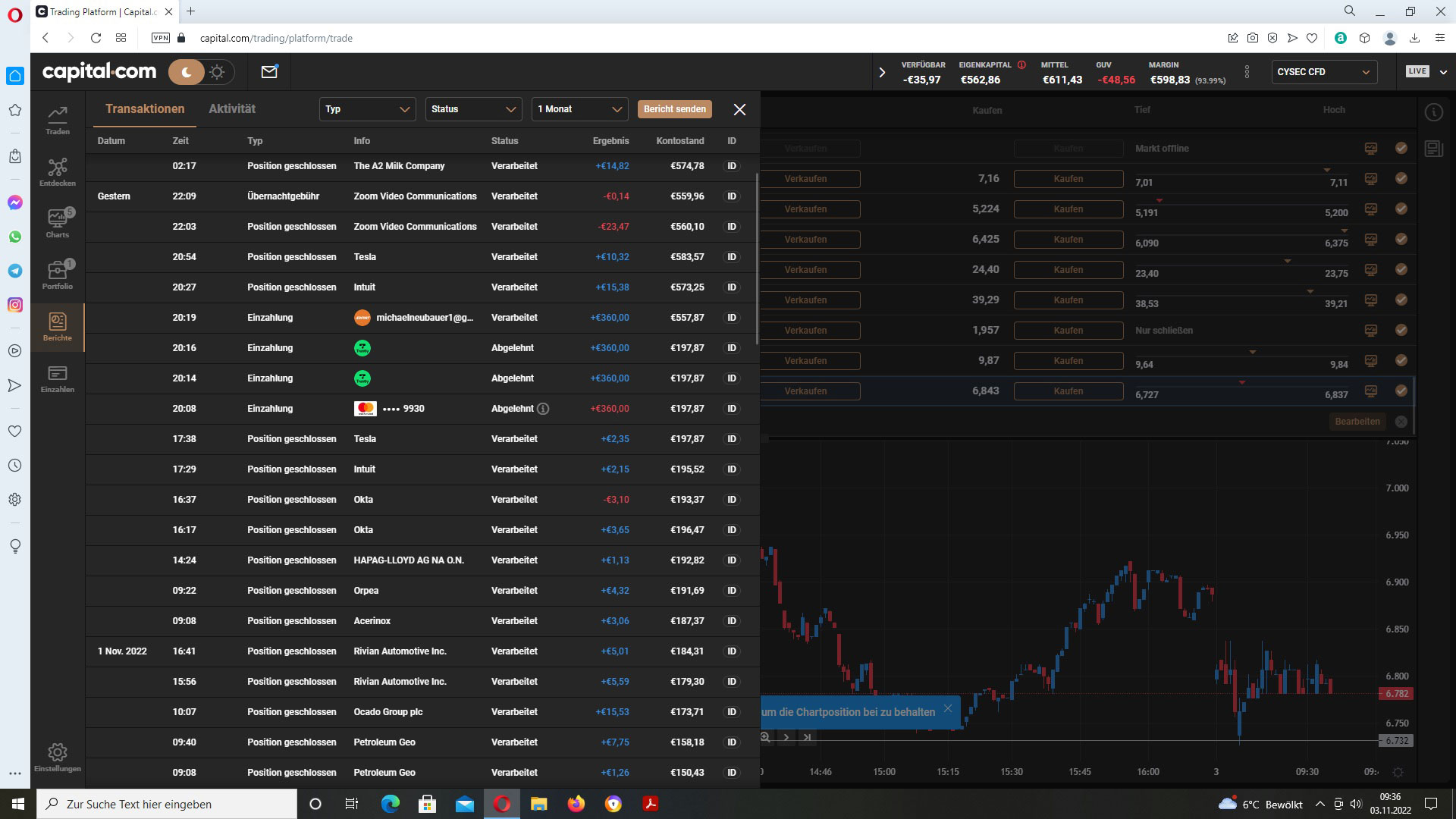Click the Bericht senden button
Viewport: 1456px width, 819px height.
coord(674,109)
